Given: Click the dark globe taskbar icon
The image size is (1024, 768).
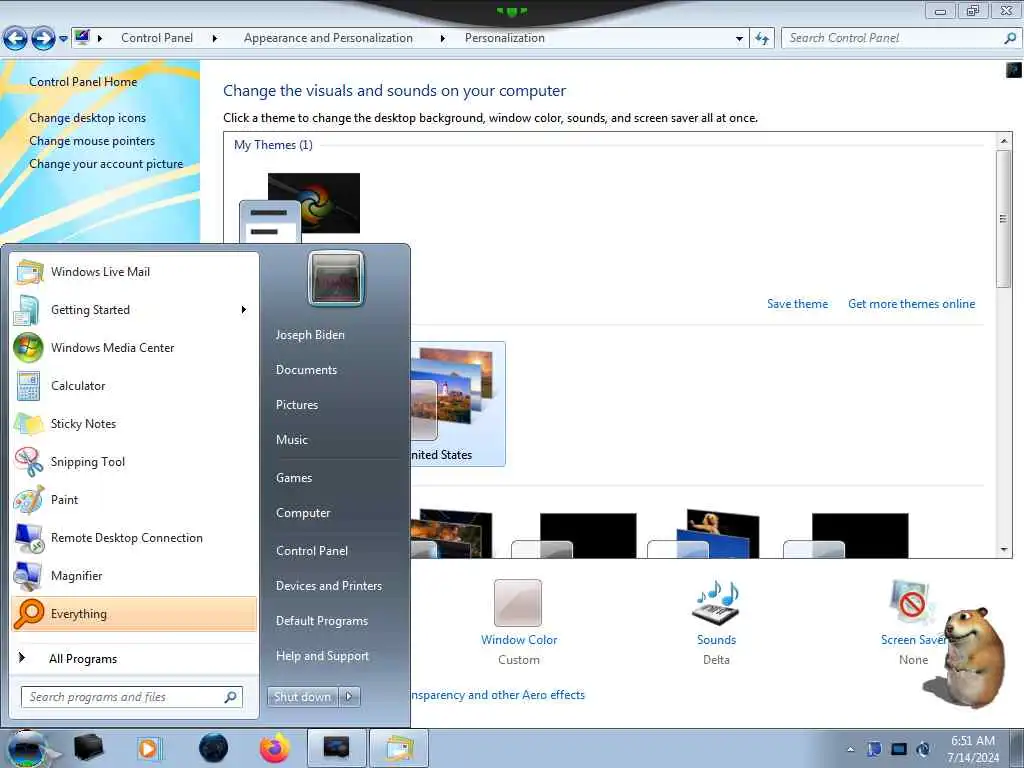Looking at the screenshot, I should [214, 748].
